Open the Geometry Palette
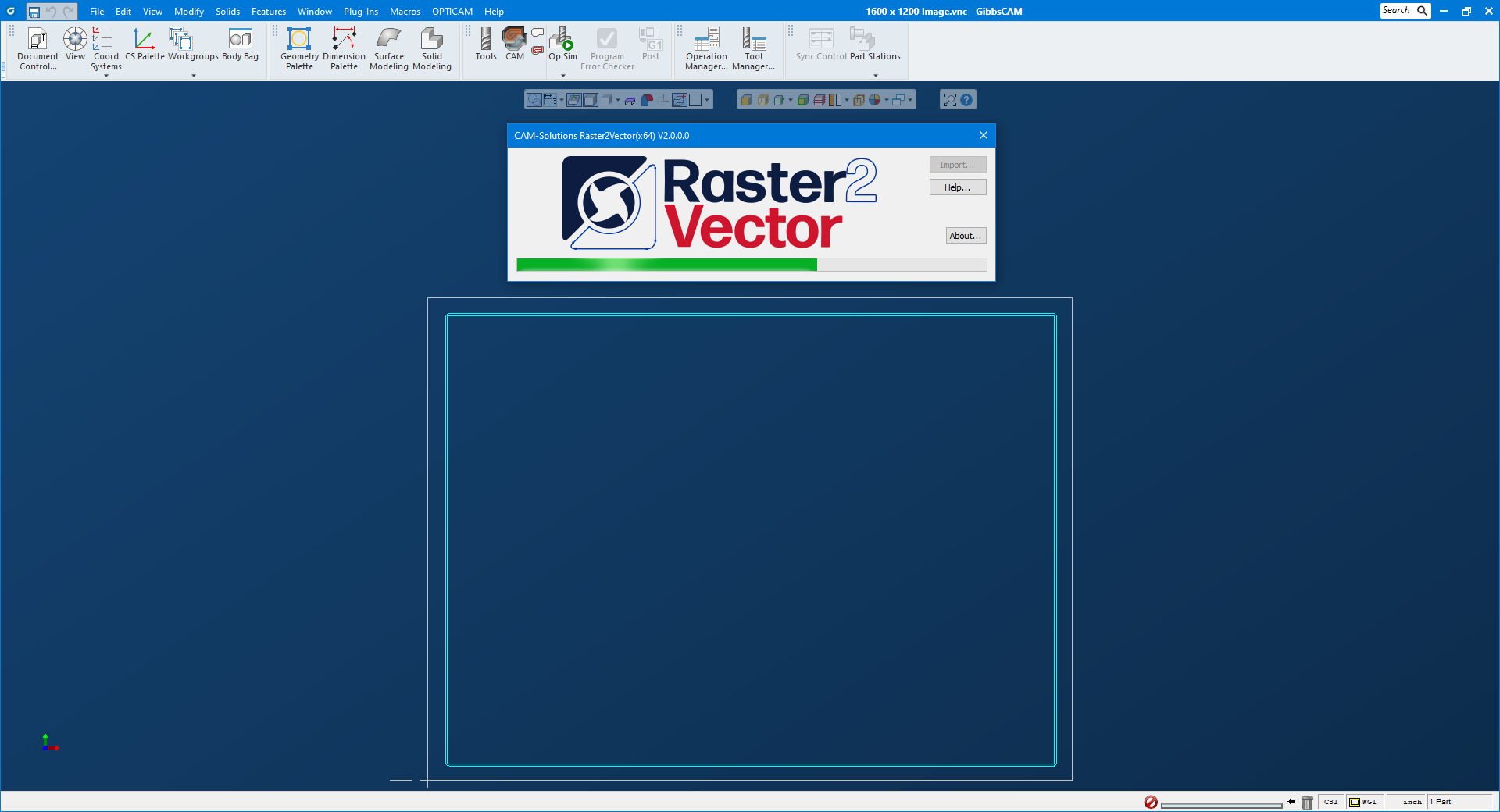Screen dimensions: 1500x812 point(299,48)
